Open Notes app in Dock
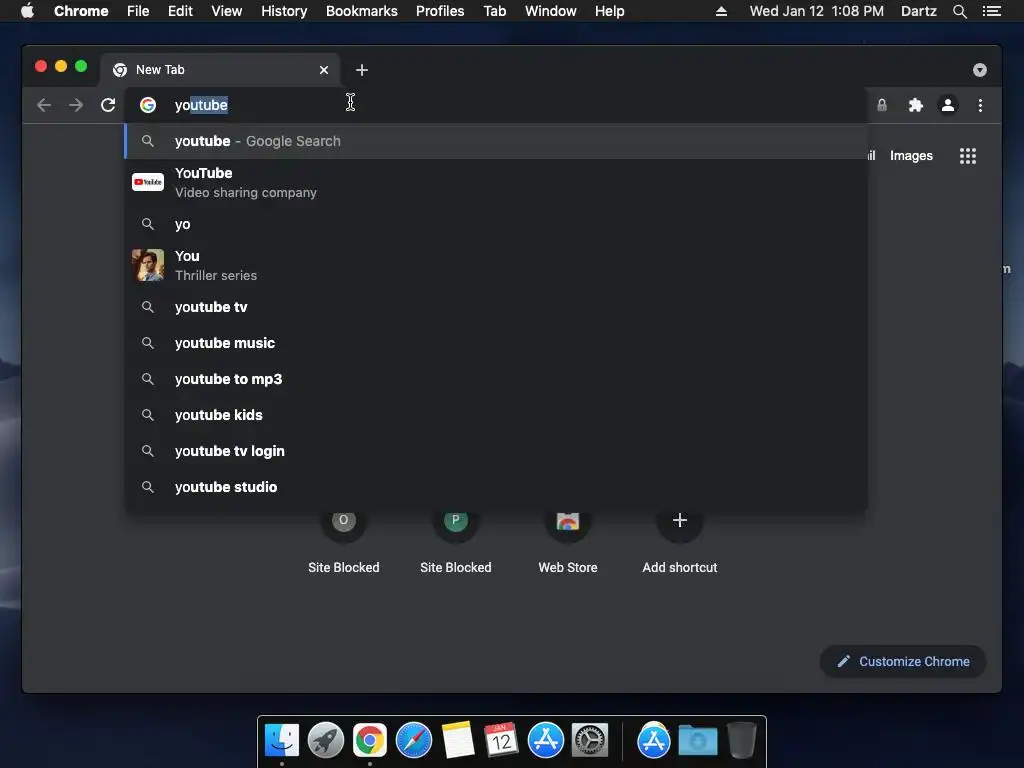Viewport: 1024px width, 768px height. (x=457, y=741)
